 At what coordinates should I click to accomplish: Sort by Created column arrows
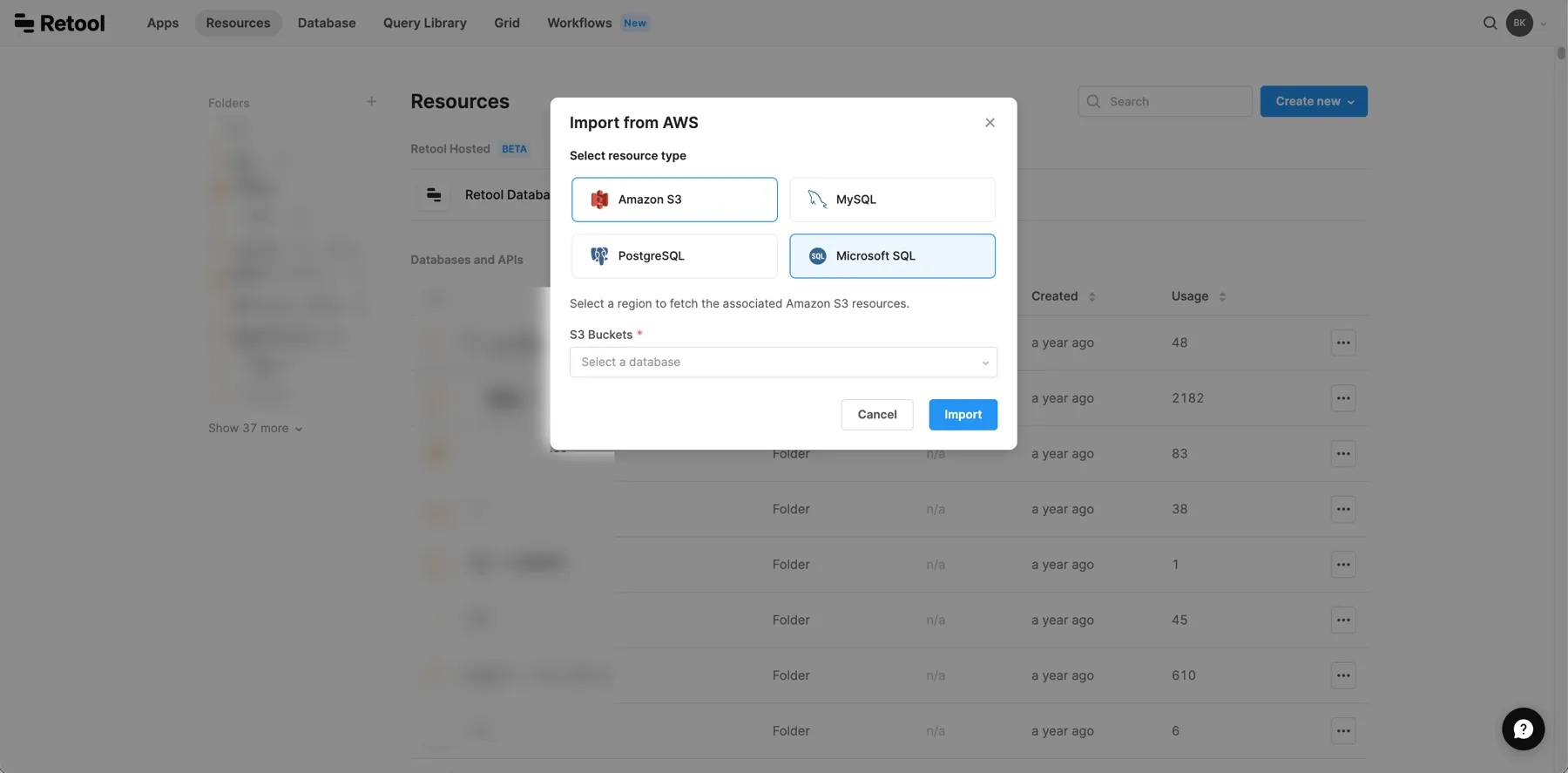[1092, 297]
